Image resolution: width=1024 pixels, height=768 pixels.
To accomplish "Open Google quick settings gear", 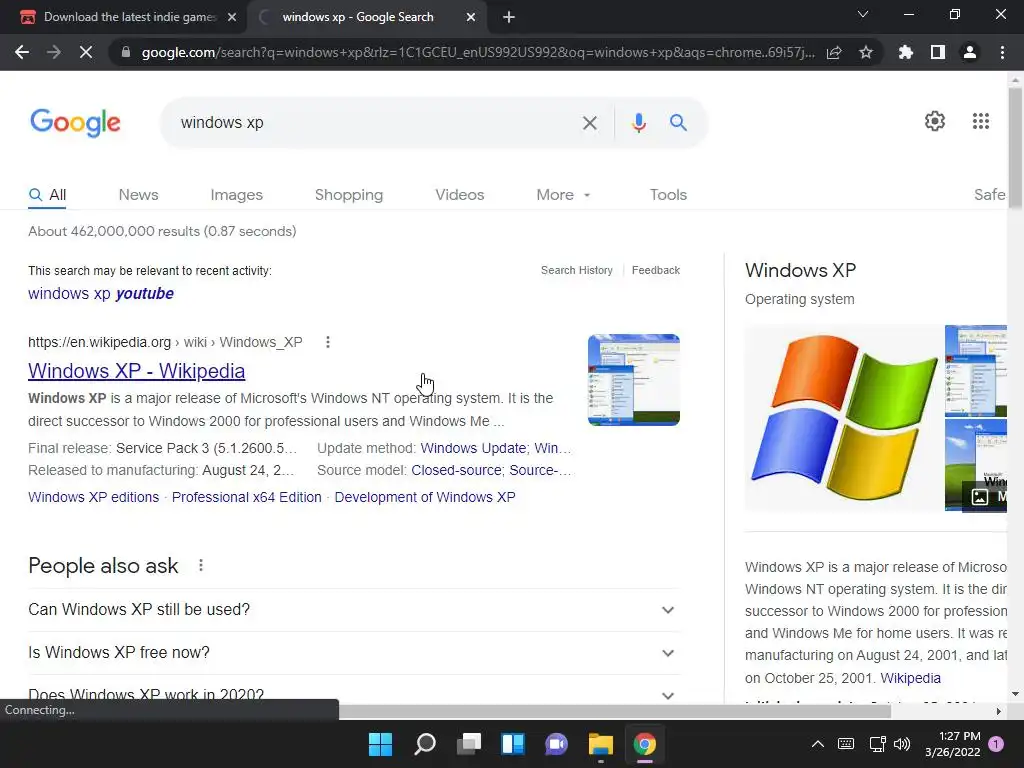I will [935, 121].
